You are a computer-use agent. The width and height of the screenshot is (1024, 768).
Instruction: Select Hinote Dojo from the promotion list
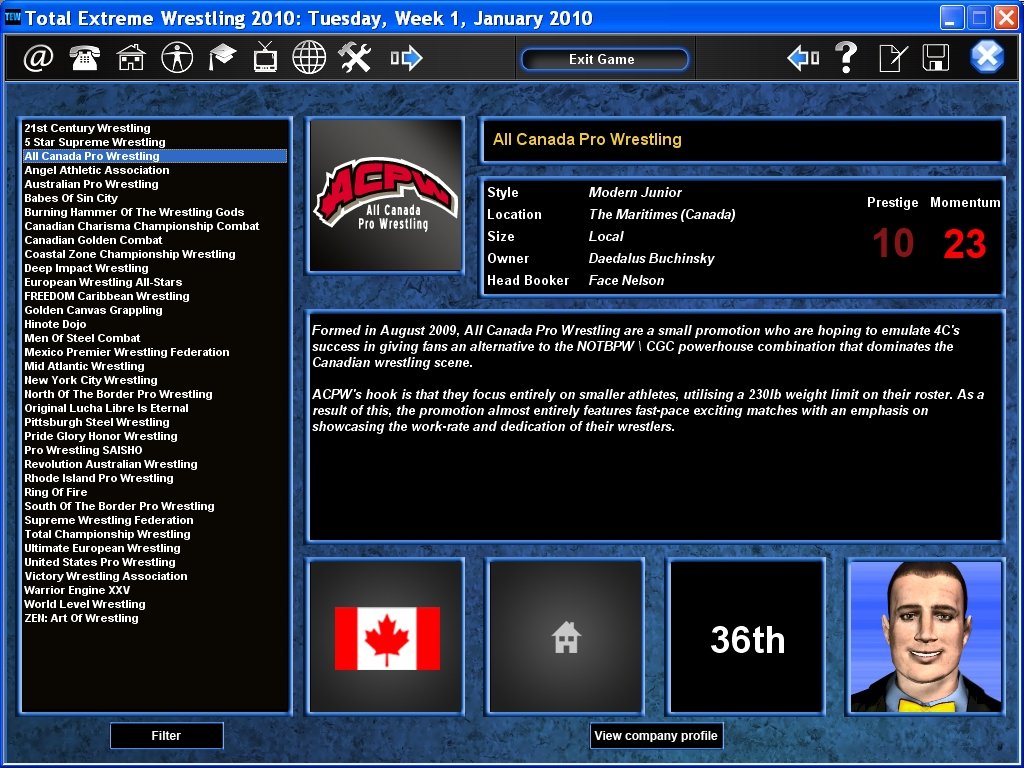(x=55, y=324)
